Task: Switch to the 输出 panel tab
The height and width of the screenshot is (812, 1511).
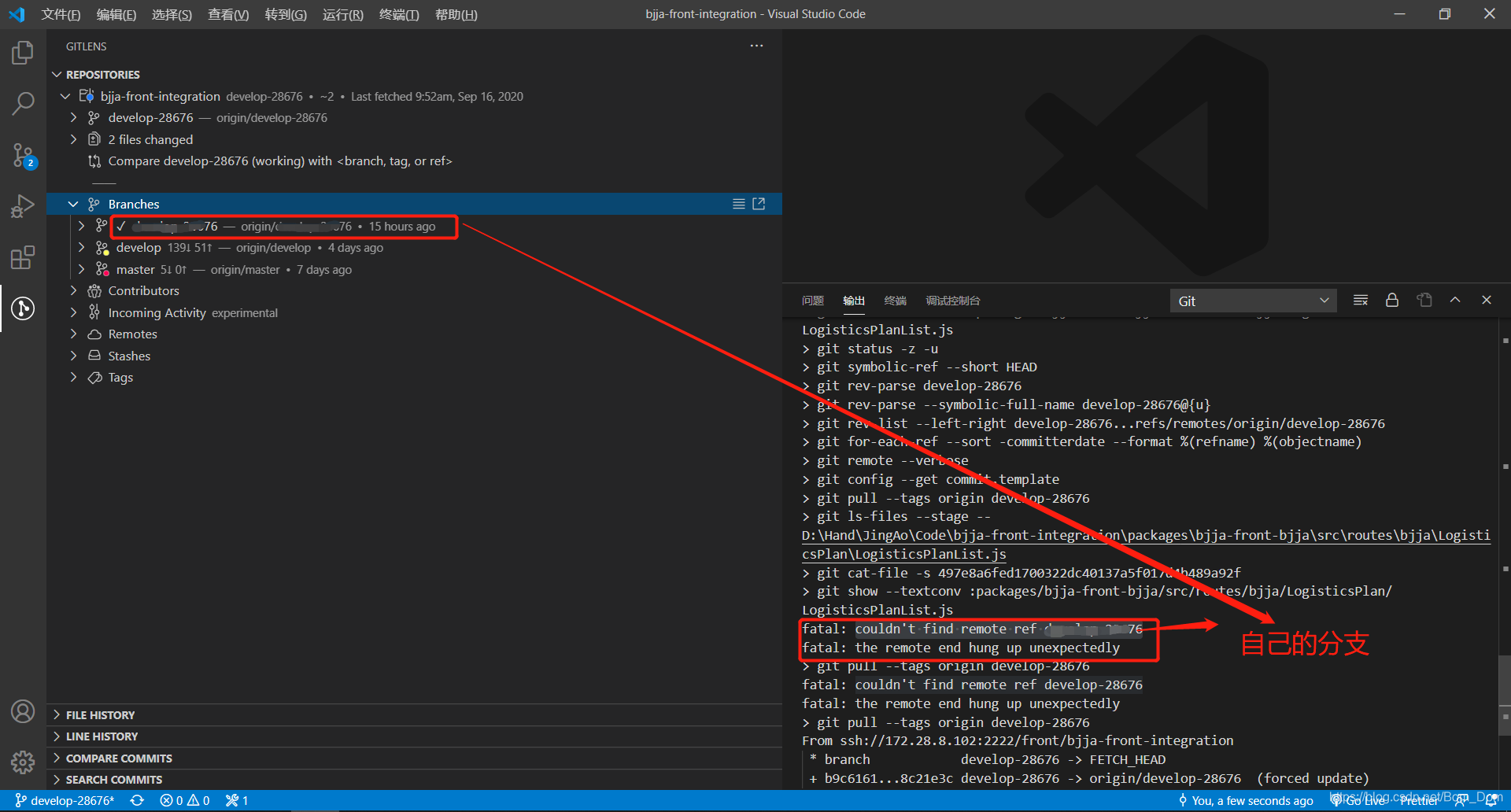Action: (x=854, y=301)
